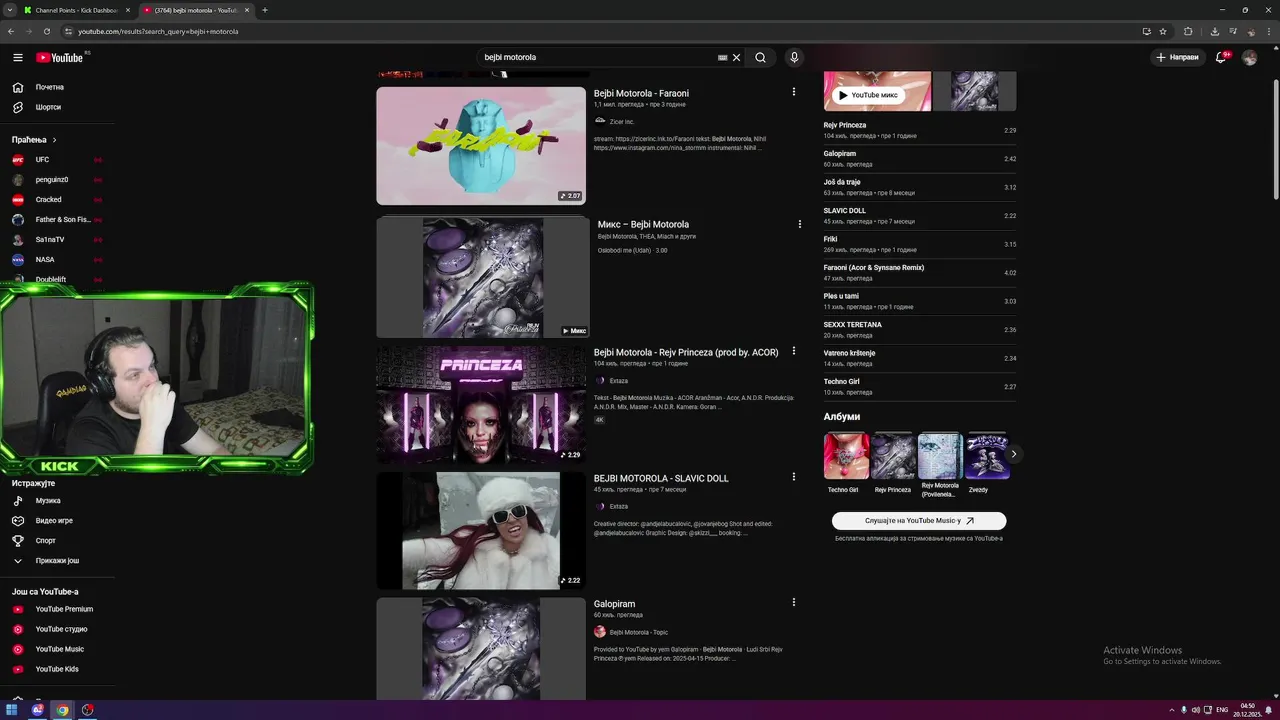Image resolution: width=1280 pixels, height=720 pixels.
Task: Open options menu for Faraoni video
Action: [794, 92]
